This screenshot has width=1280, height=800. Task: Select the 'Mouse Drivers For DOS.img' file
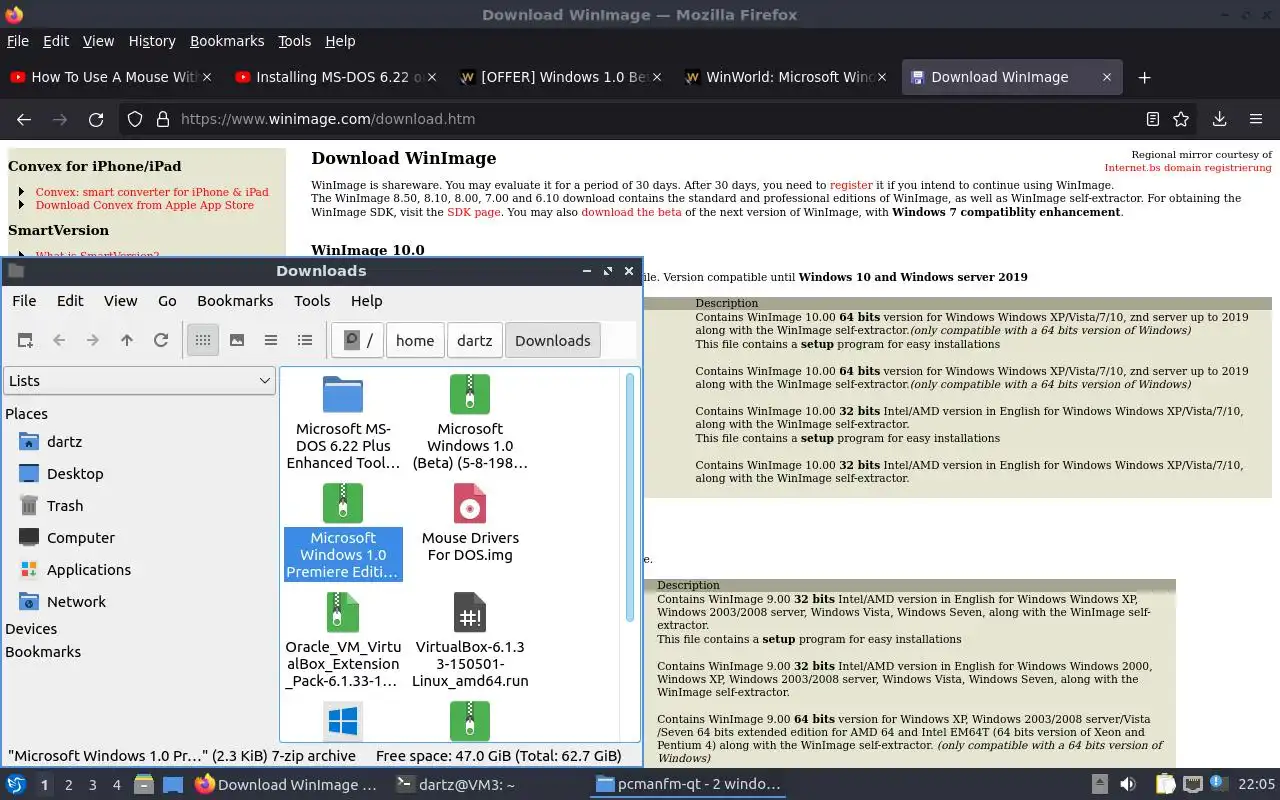(x=470, y=523)
